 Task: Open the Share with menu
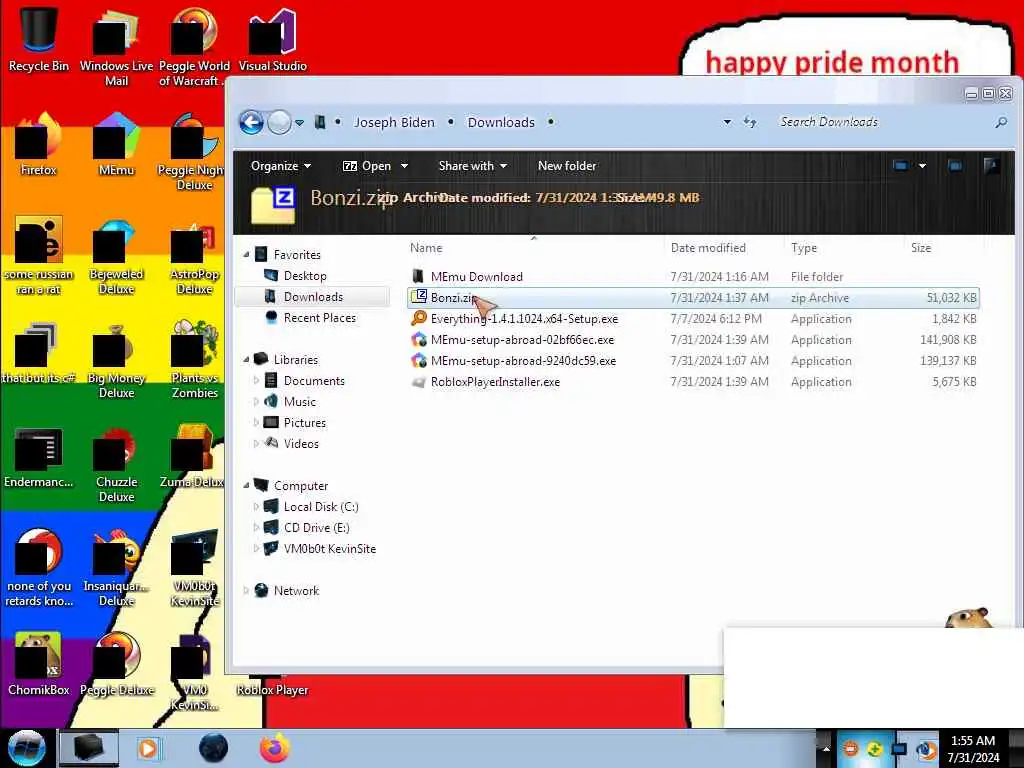473,166
